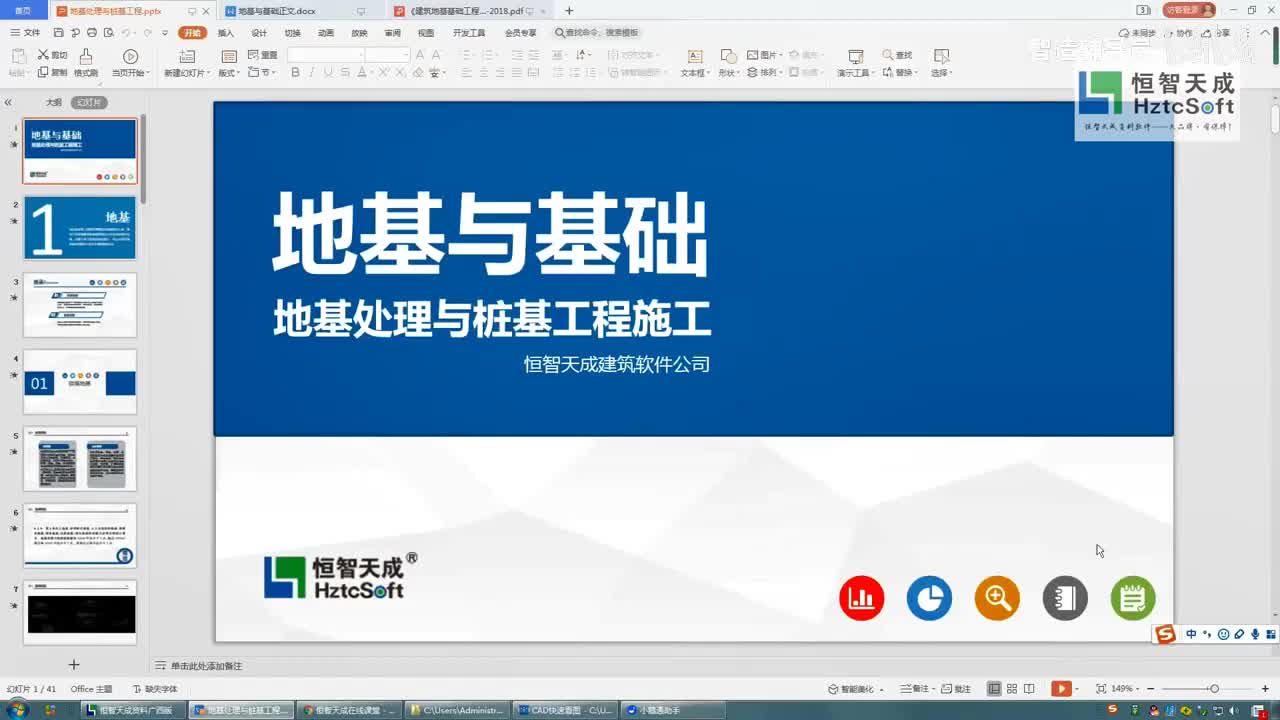Switch to the Review (审阅) tab
Screen dimensions: 1280x720
pyautogui.click(x=393, y=33)
